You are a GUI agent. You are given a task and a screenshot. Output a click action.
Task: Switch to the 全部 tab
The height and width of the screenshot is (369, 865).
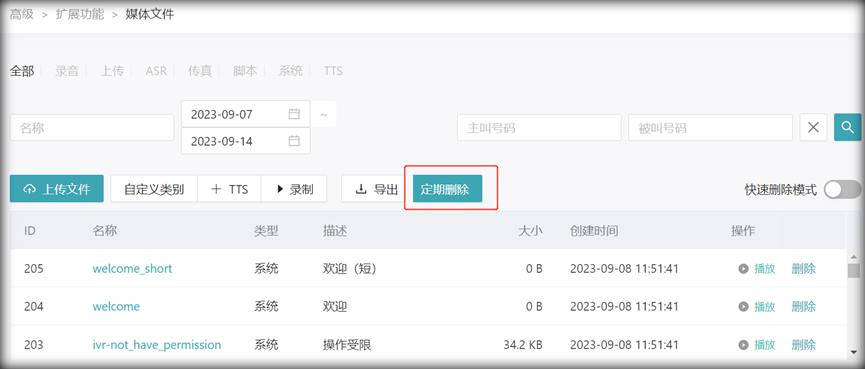22,71
